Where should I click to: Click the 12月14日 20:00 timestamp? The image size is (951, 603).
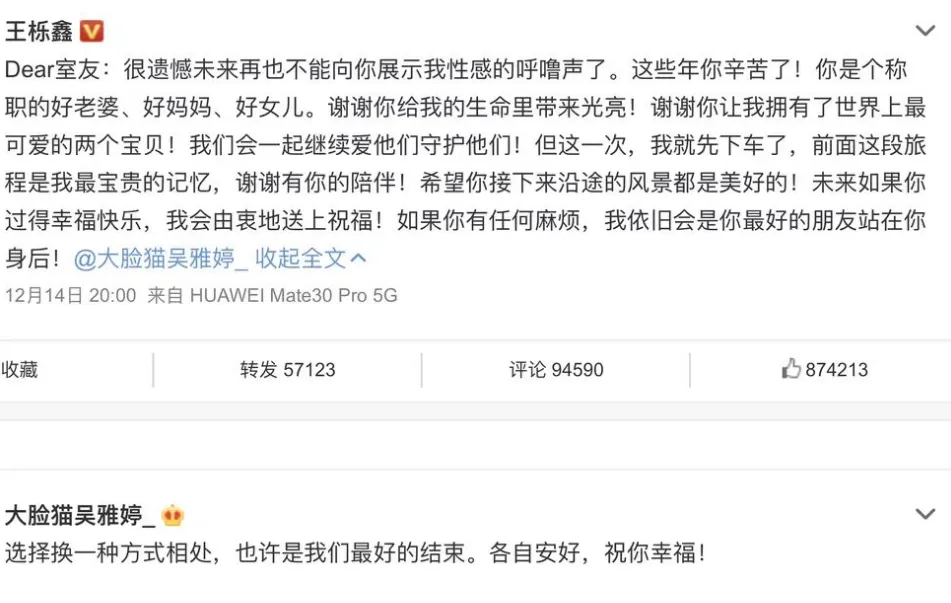(71, 295)
